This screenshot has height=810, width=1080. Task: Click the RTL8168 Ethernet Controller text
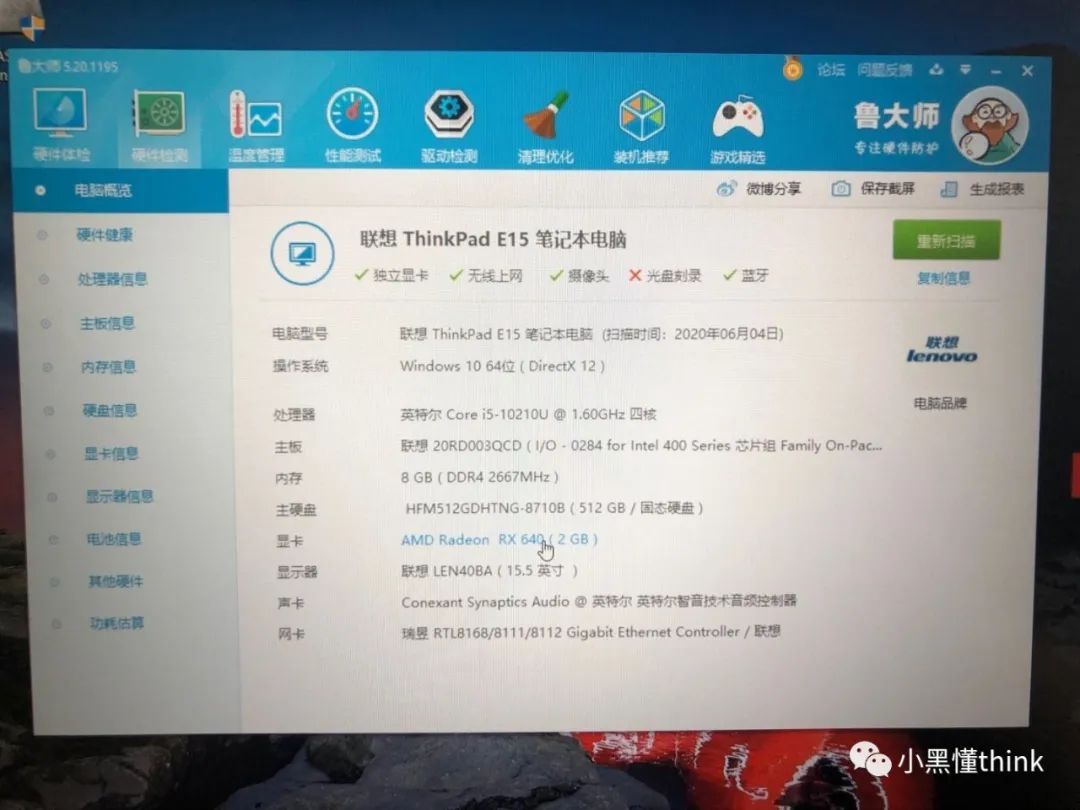[591, 632]
